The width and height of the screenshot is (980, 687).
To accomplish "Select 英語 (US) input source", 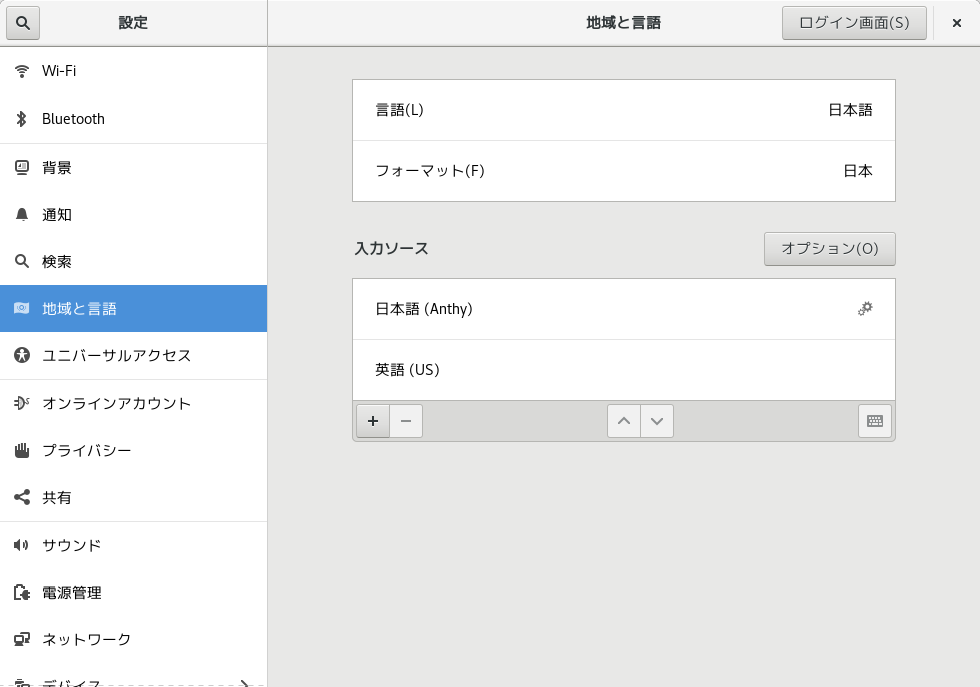I will click(623, 370).
